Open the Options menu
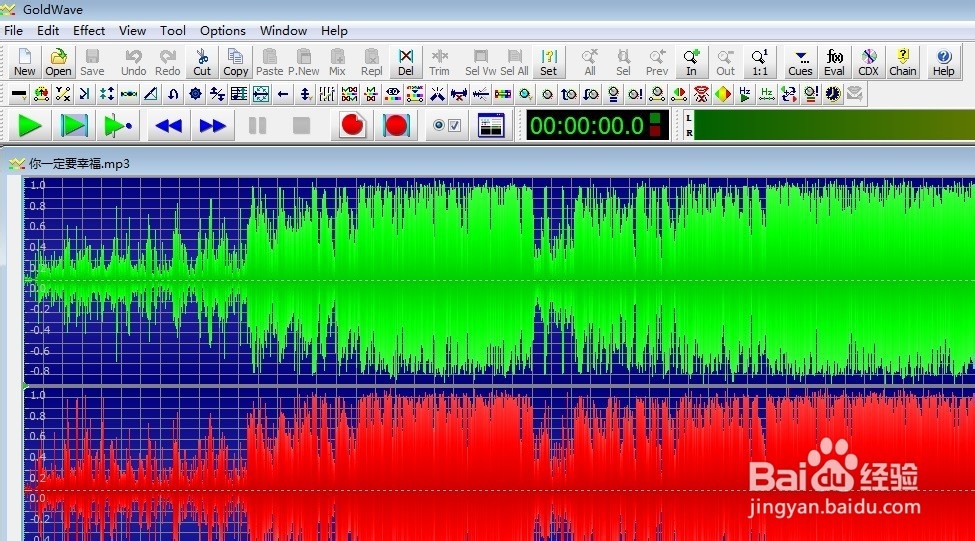 tap(223, 30)
